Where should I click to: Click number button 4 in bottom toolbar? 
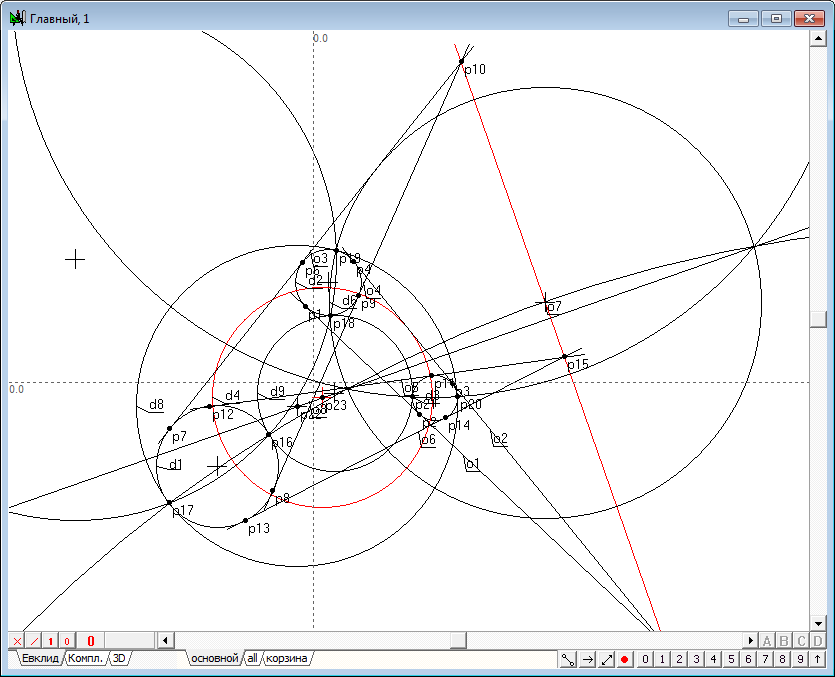tap(714, 659)
